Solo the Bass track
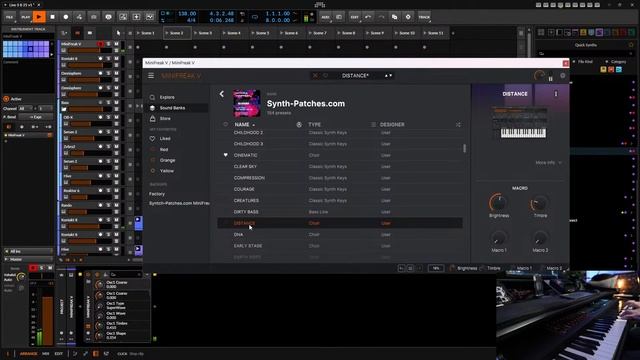This screenshot has width=640, height=360. click(109, 102)
